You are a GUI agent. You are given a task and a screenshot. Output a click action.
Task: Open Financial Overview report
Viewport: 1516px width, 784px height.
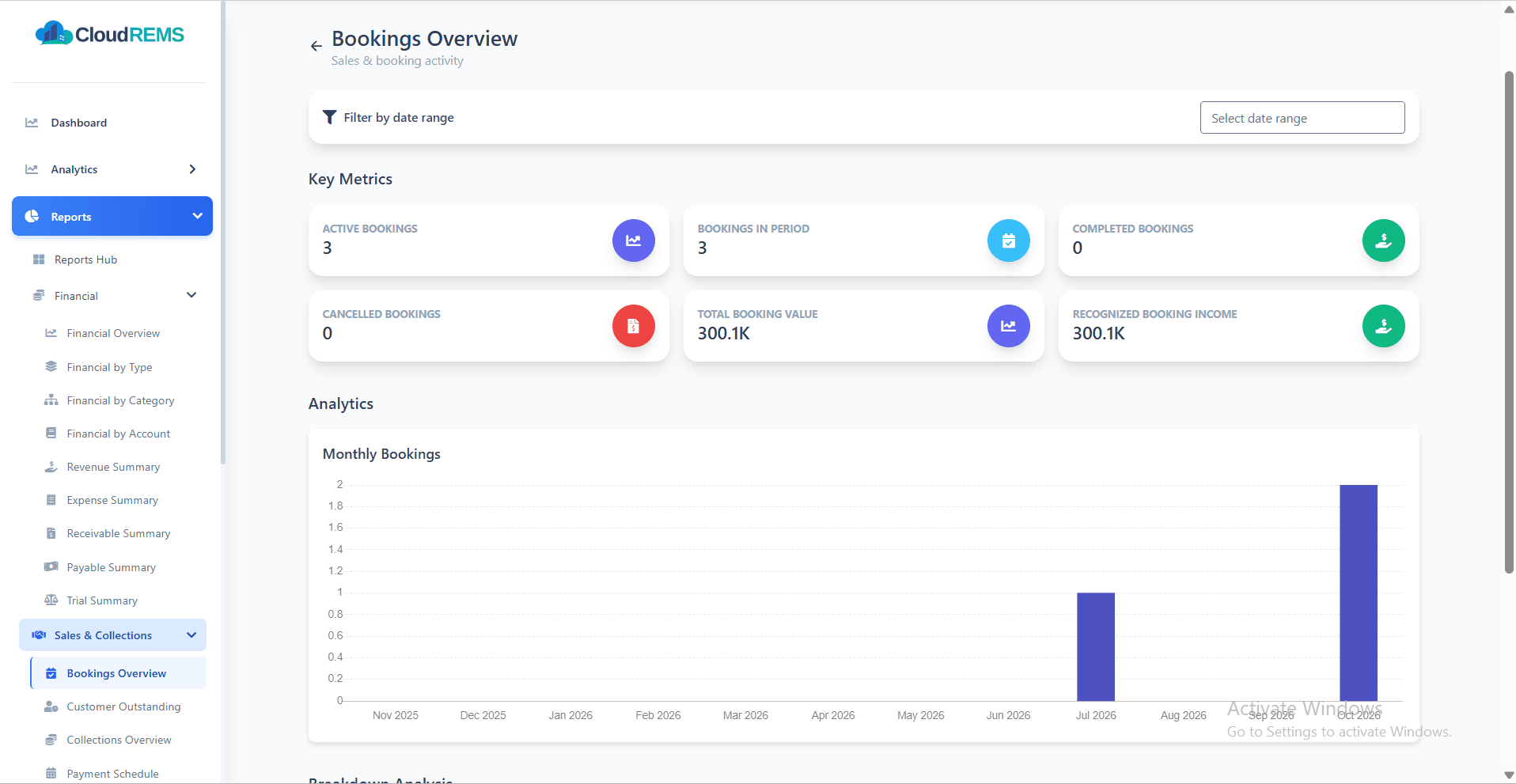coord(113,333)
